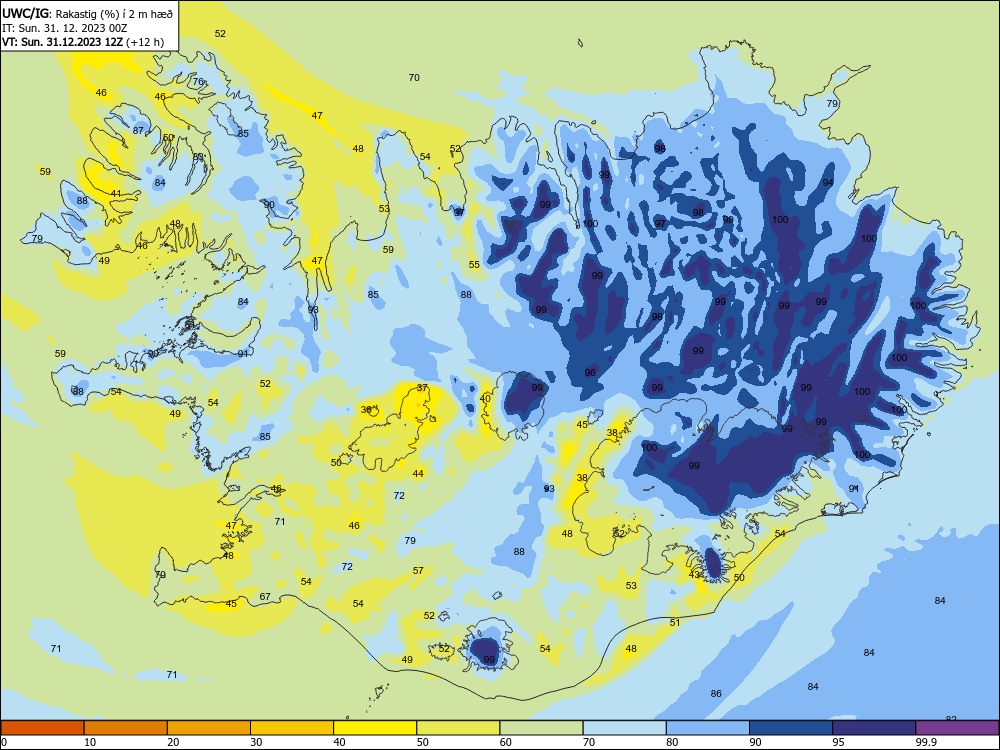Click the dark orange 0–10 legend swatch
1000x750 pixels.
(x=42, y=728)
